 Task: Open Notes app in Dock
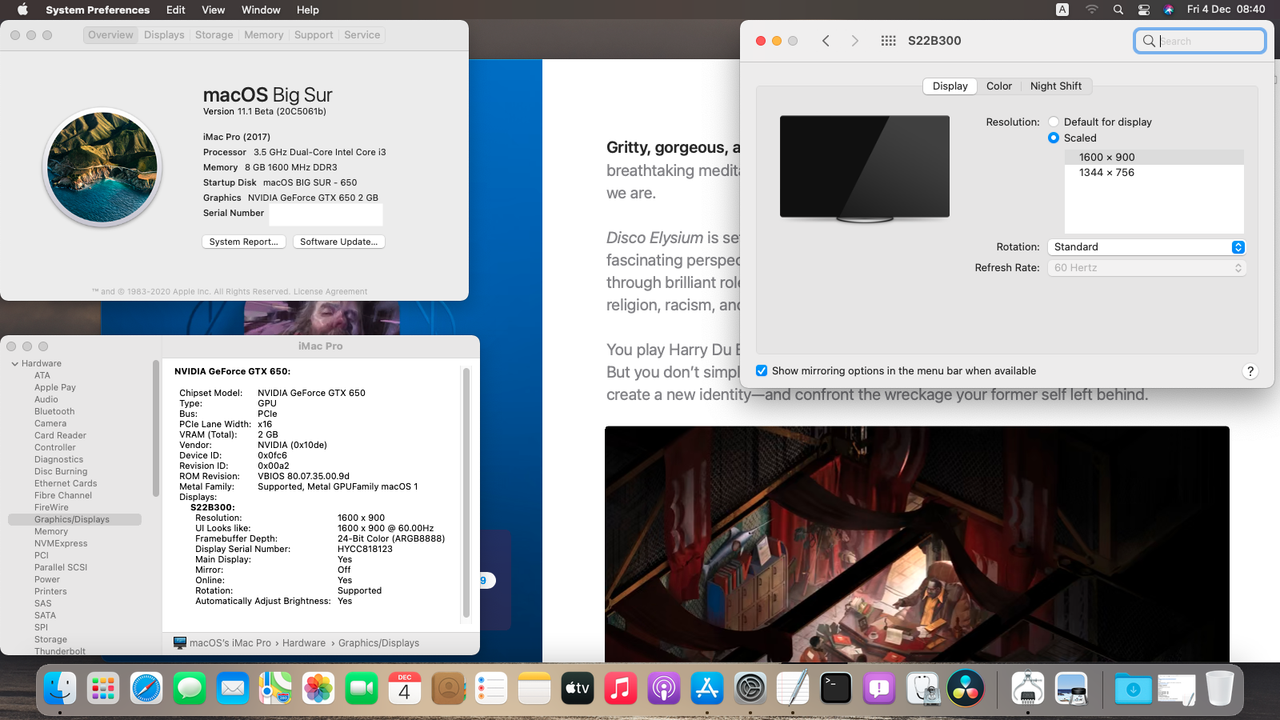click(534, 688)
